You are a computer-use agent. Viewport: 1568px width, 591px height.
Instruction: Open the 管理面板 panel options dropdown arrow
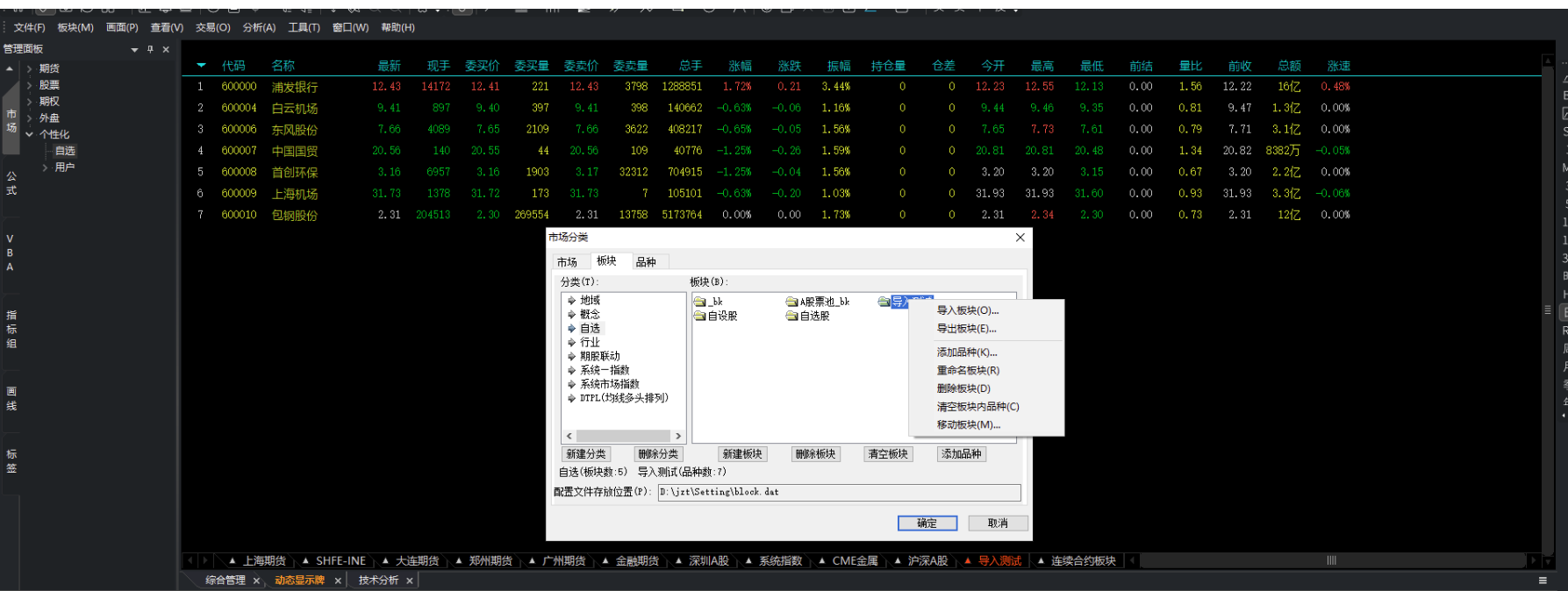134,50
